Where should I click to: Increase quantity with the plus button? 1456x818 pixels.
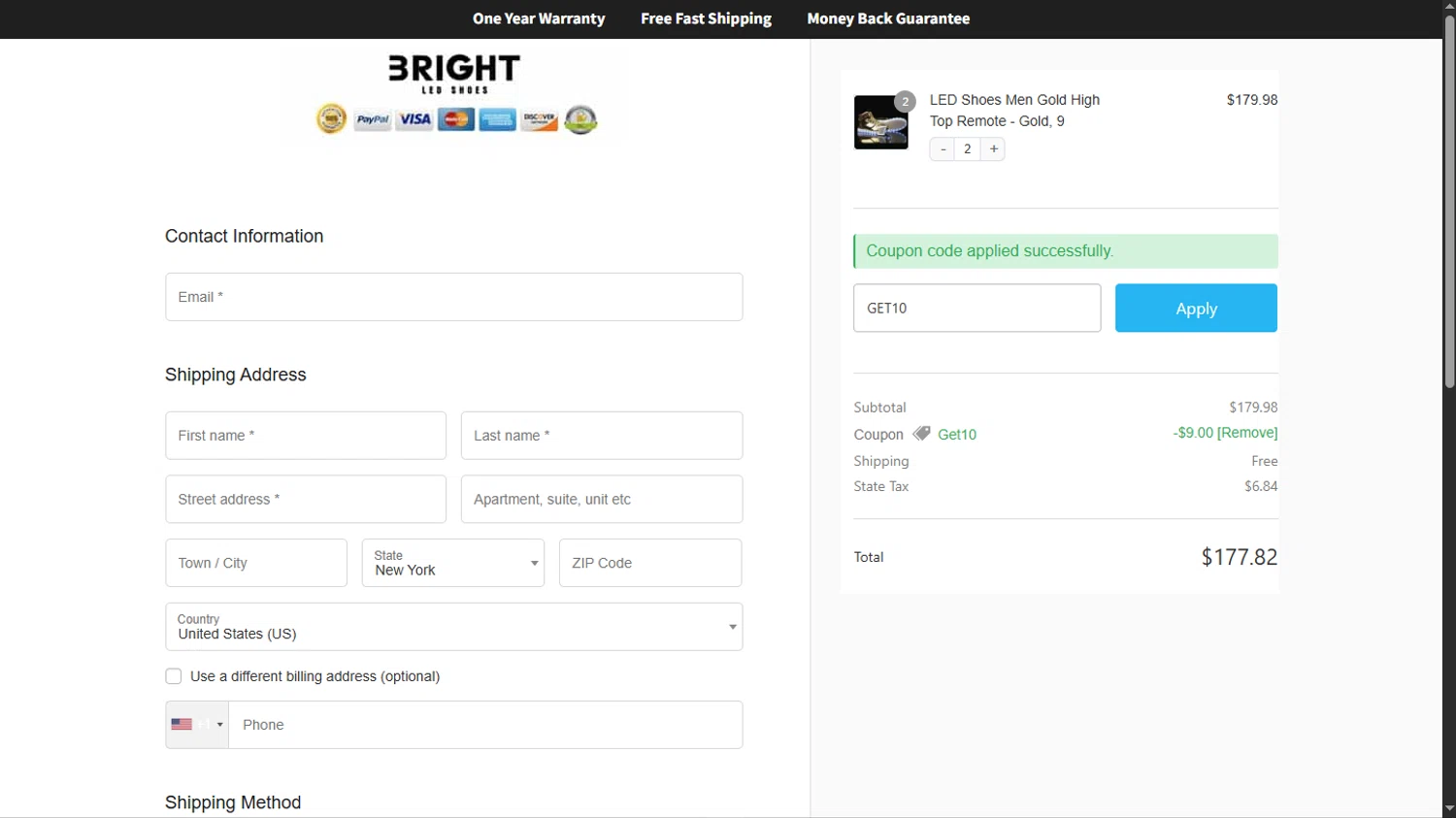pos(993,148)
